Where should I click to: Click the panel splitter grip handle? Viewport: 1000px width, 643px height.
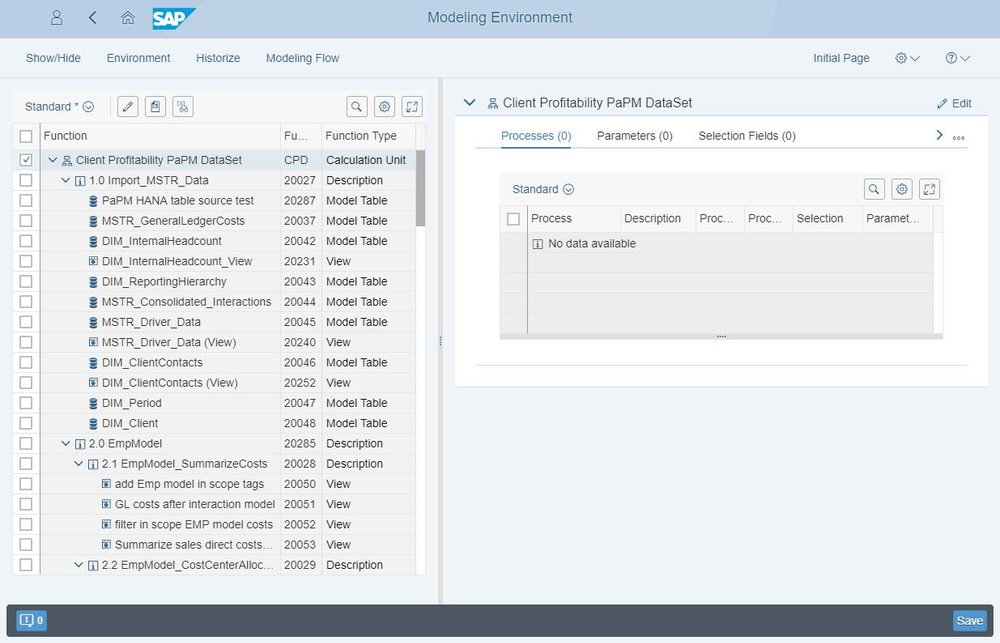click(x=440, y=341)
